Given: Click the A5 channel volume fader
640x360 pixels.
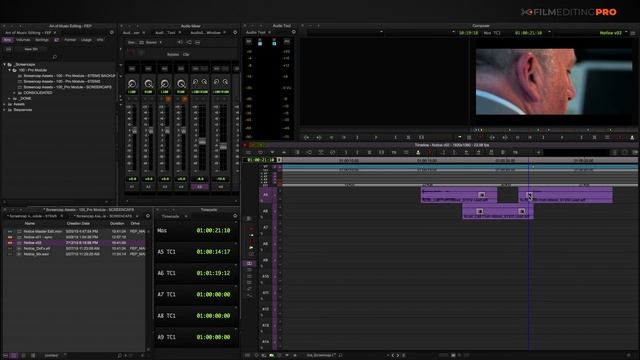Looking at the screenshot, I should [202, 141].
